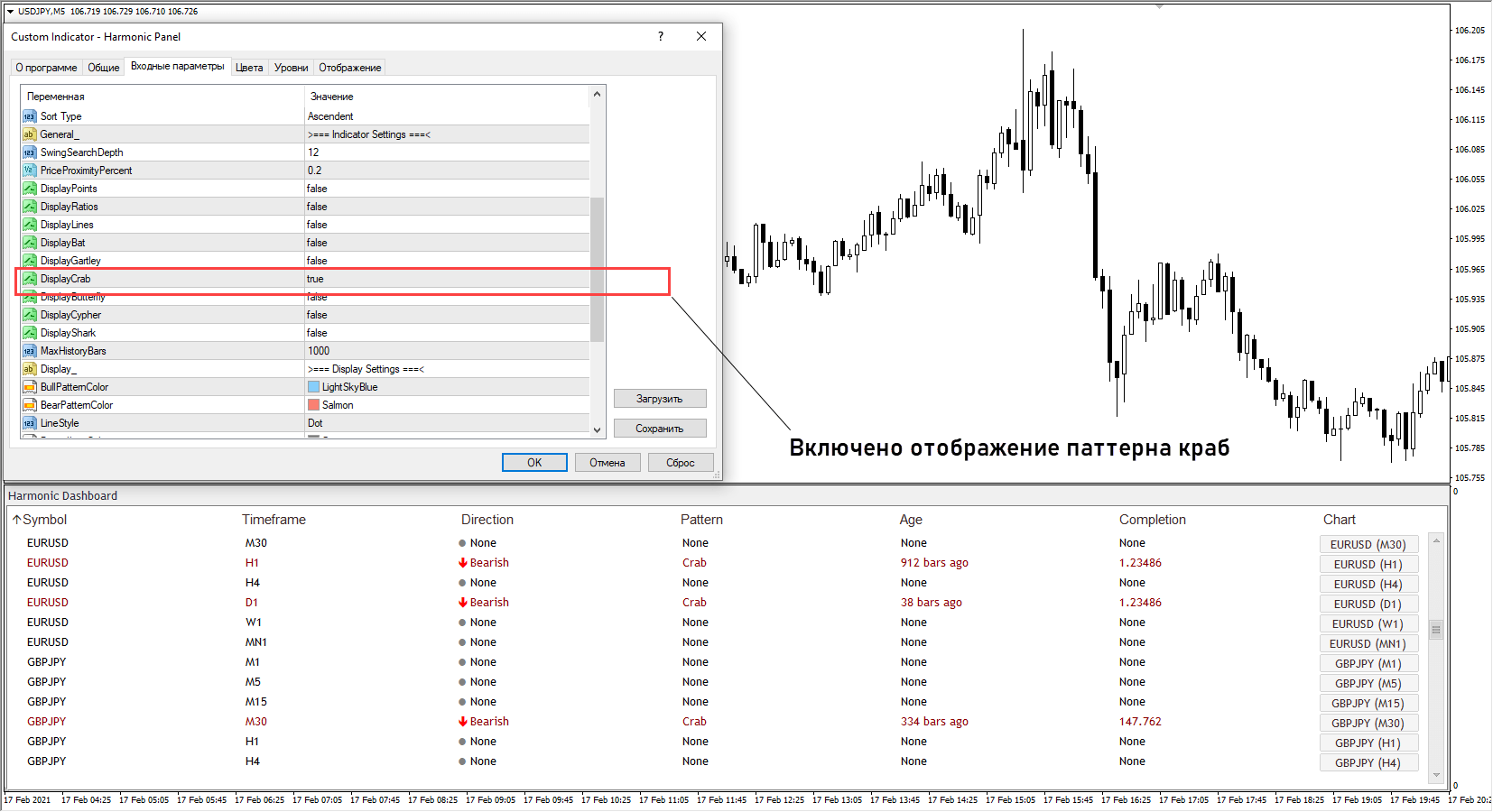The image size is (1493, 812).
Task: Expand the USDJPY,M5 chart title triangle
Action: (x=10, y=12)
